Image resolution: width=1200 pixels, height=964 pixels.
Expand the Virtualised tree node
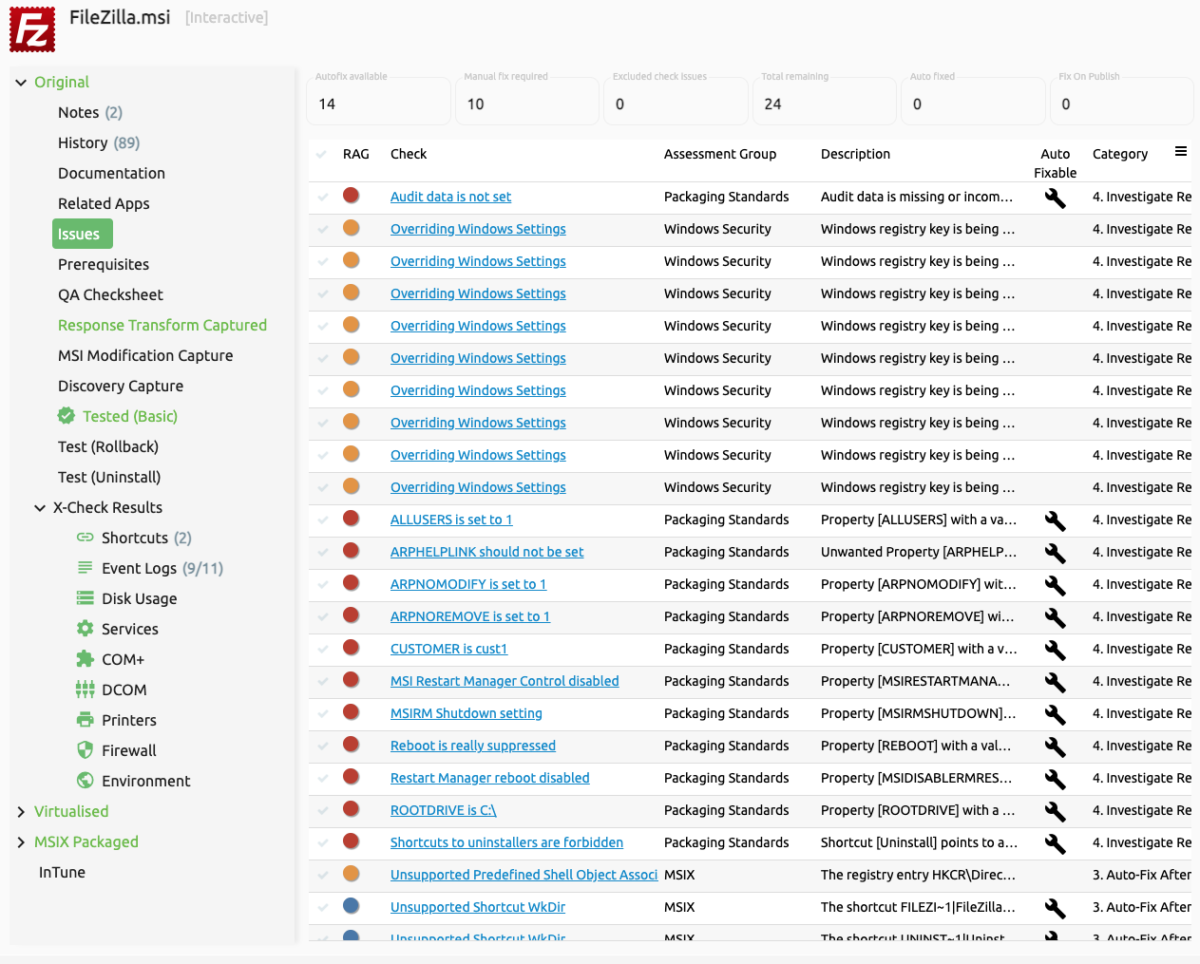coord(21,812)
